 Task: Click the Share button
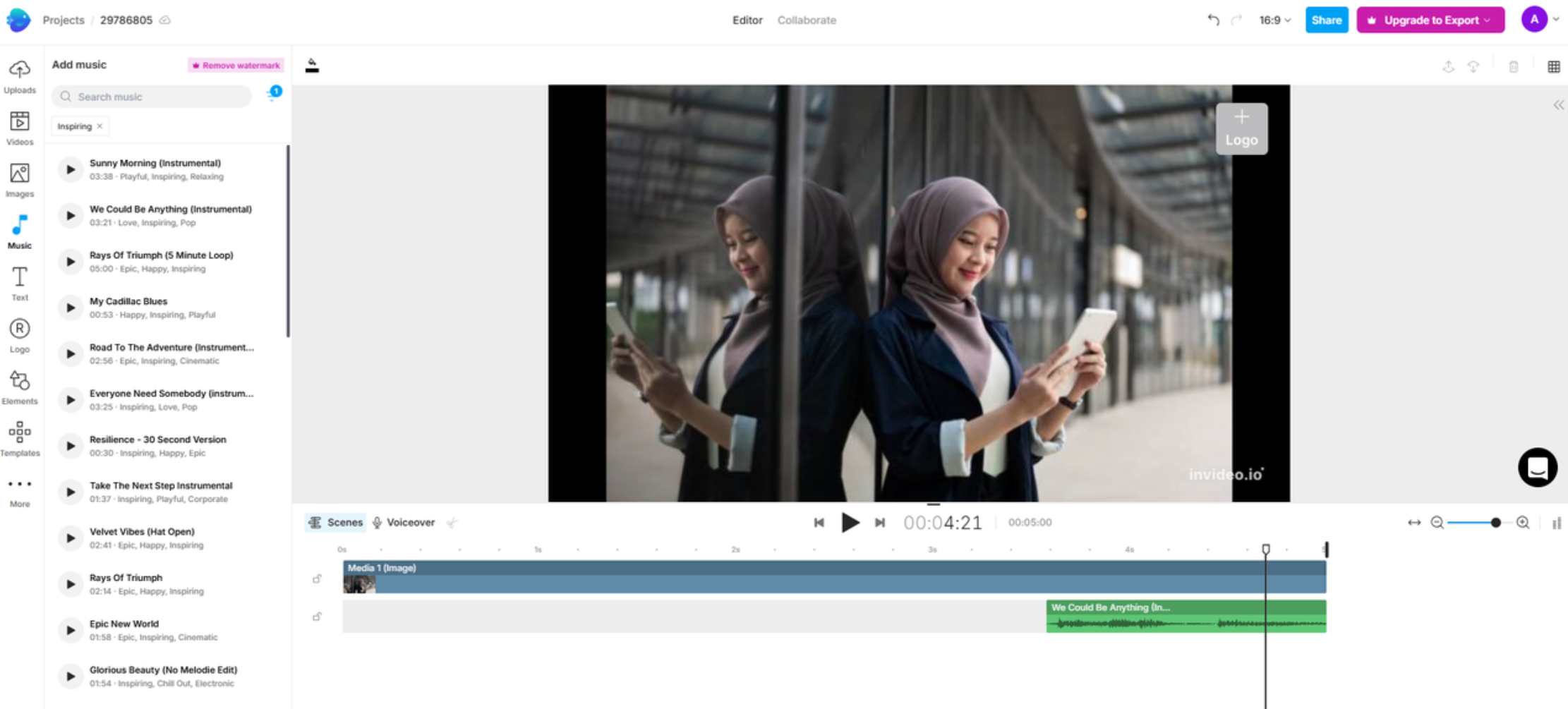click(1326, 20)
